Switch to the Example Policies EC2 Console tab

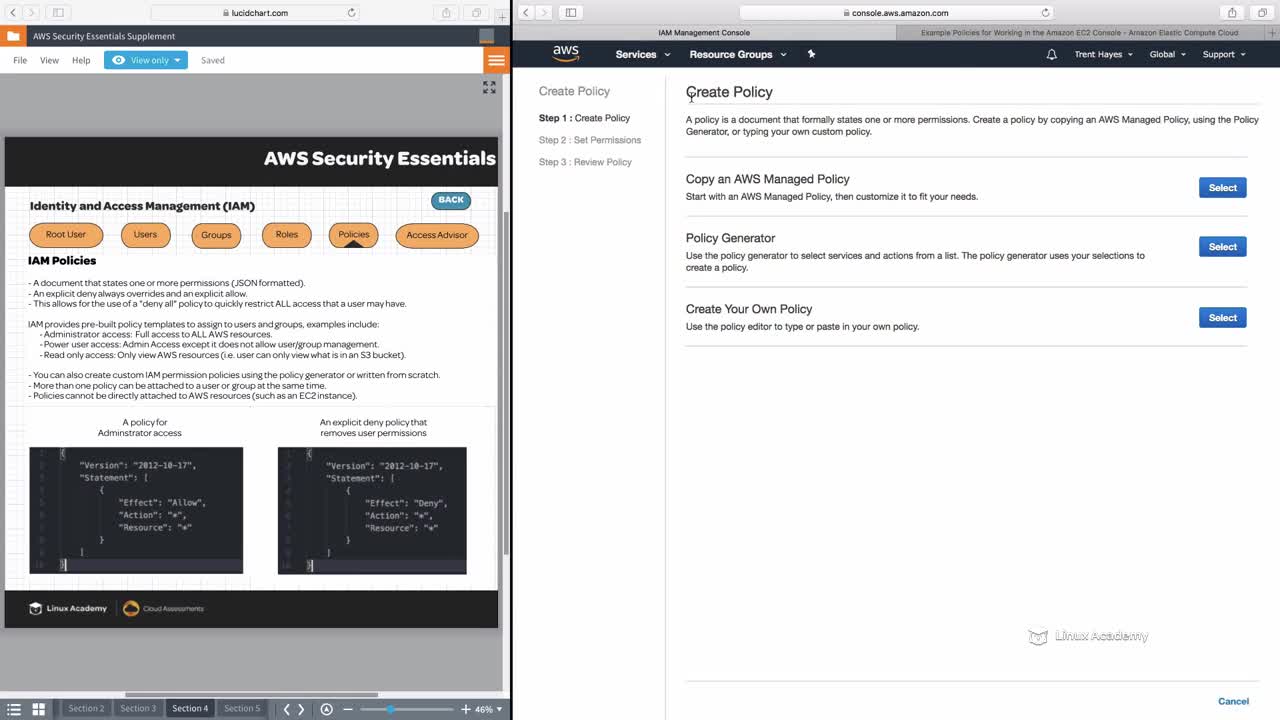point(1079,33)
